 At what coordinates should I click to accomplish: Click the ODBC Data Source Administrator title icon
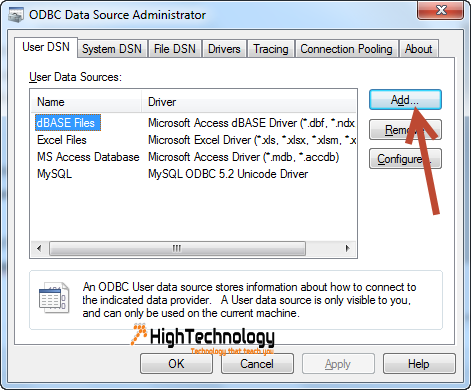tap(16, 15)
